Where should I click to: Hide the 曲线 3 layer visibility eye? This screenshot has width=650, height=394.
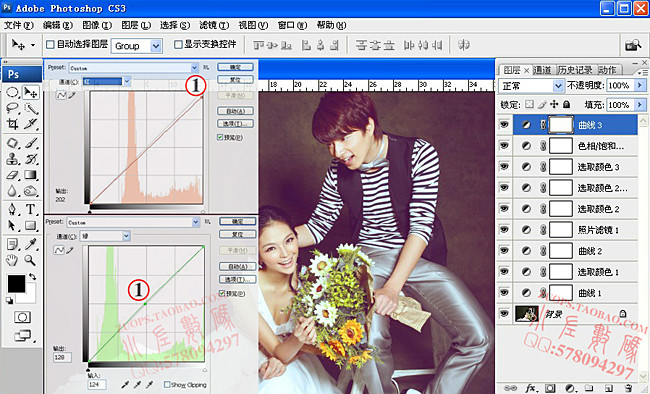click(x=504, y=124)
